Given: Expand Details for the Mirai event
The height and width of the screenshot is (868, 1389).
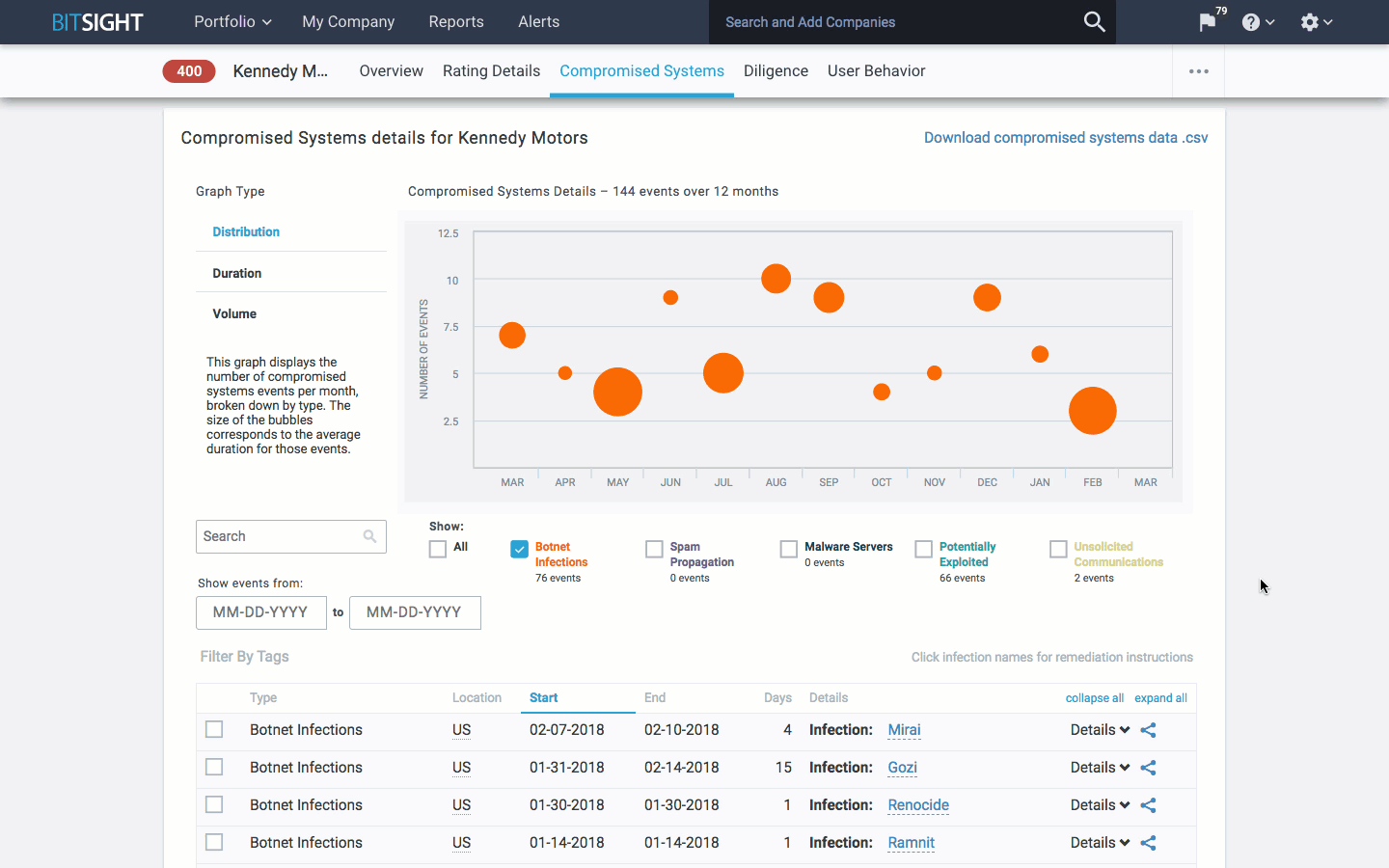Looking at the screenshot, I should 1100,730.
